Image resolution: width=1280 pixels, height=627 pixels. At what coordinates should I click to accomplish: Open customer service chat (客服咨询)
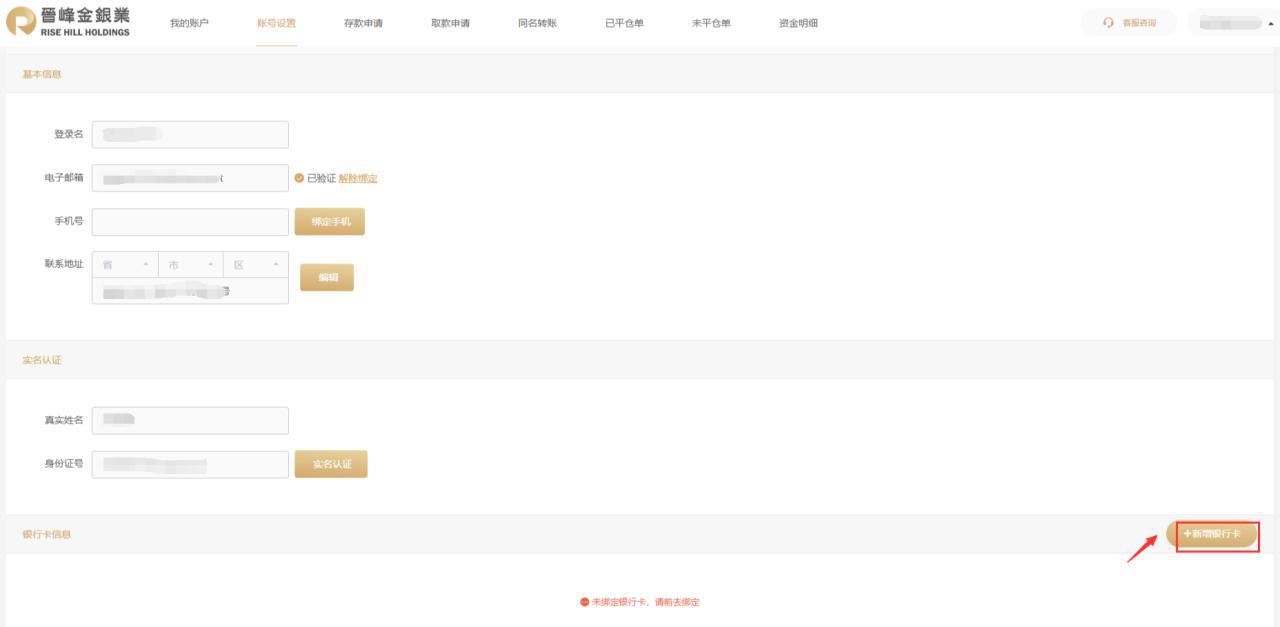[x=1128, y=23]
